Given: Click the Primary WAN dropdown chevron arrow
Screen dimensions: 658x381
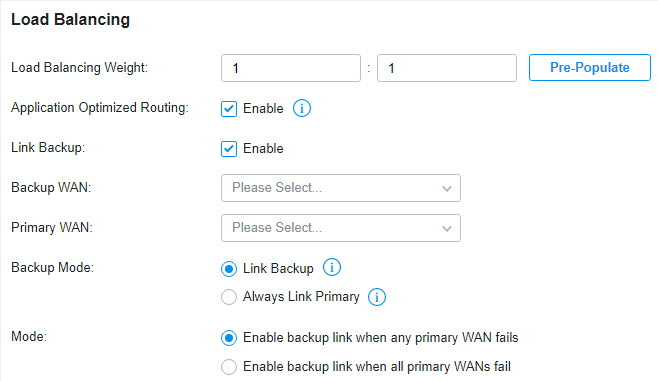Looking at the screenshot, I should click(x=447, y=228).
